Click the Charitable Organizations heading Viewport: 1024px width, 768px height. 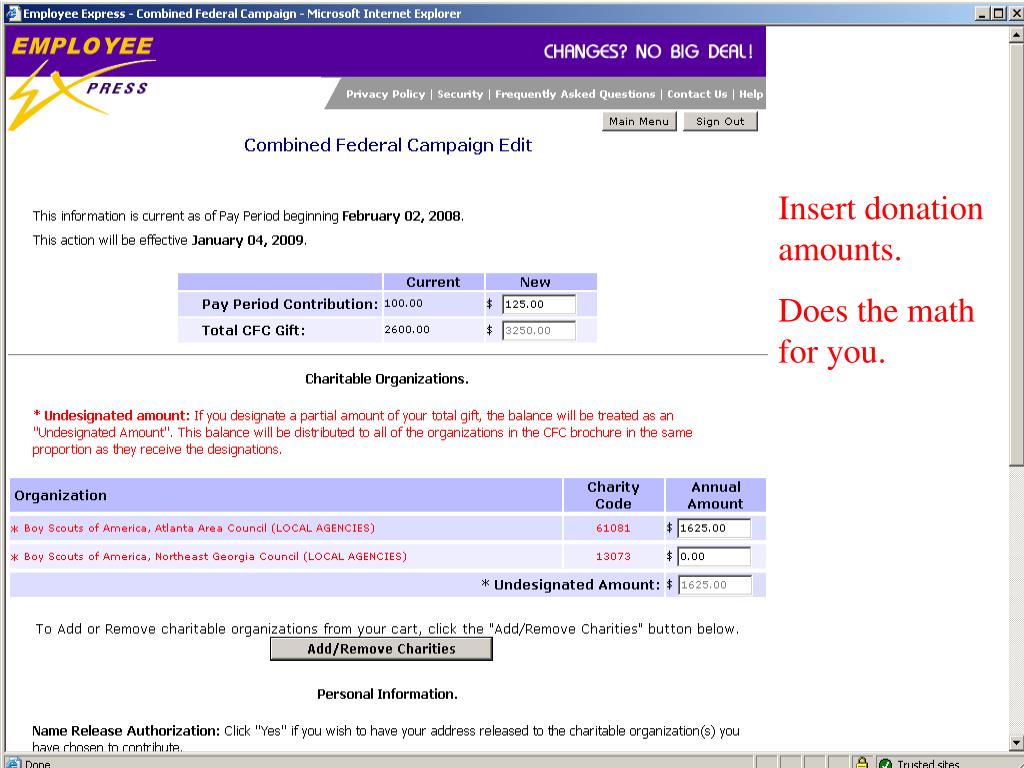pyautogui.click(x=387, y=379)
